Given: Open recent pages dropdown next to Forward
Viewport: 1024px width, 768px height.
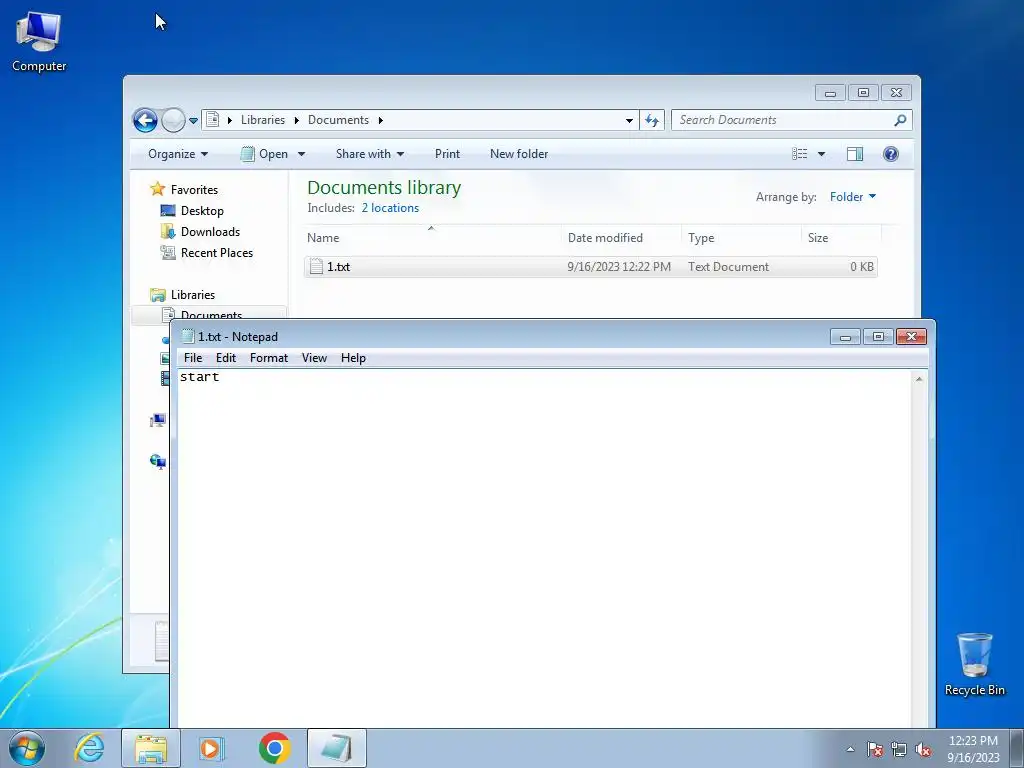Looking at the screenshot, I should (x=193, y=121).
